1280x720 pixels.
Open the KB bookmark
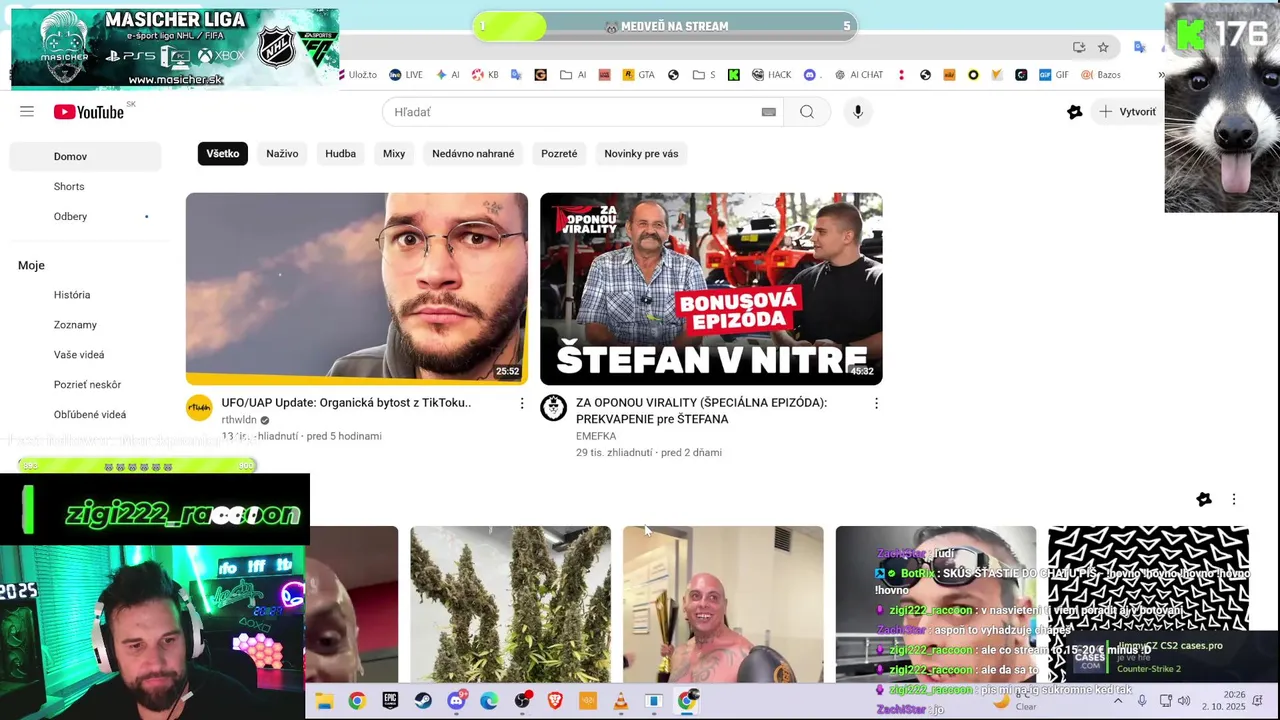pyautogui.click(x=486, y=75)
